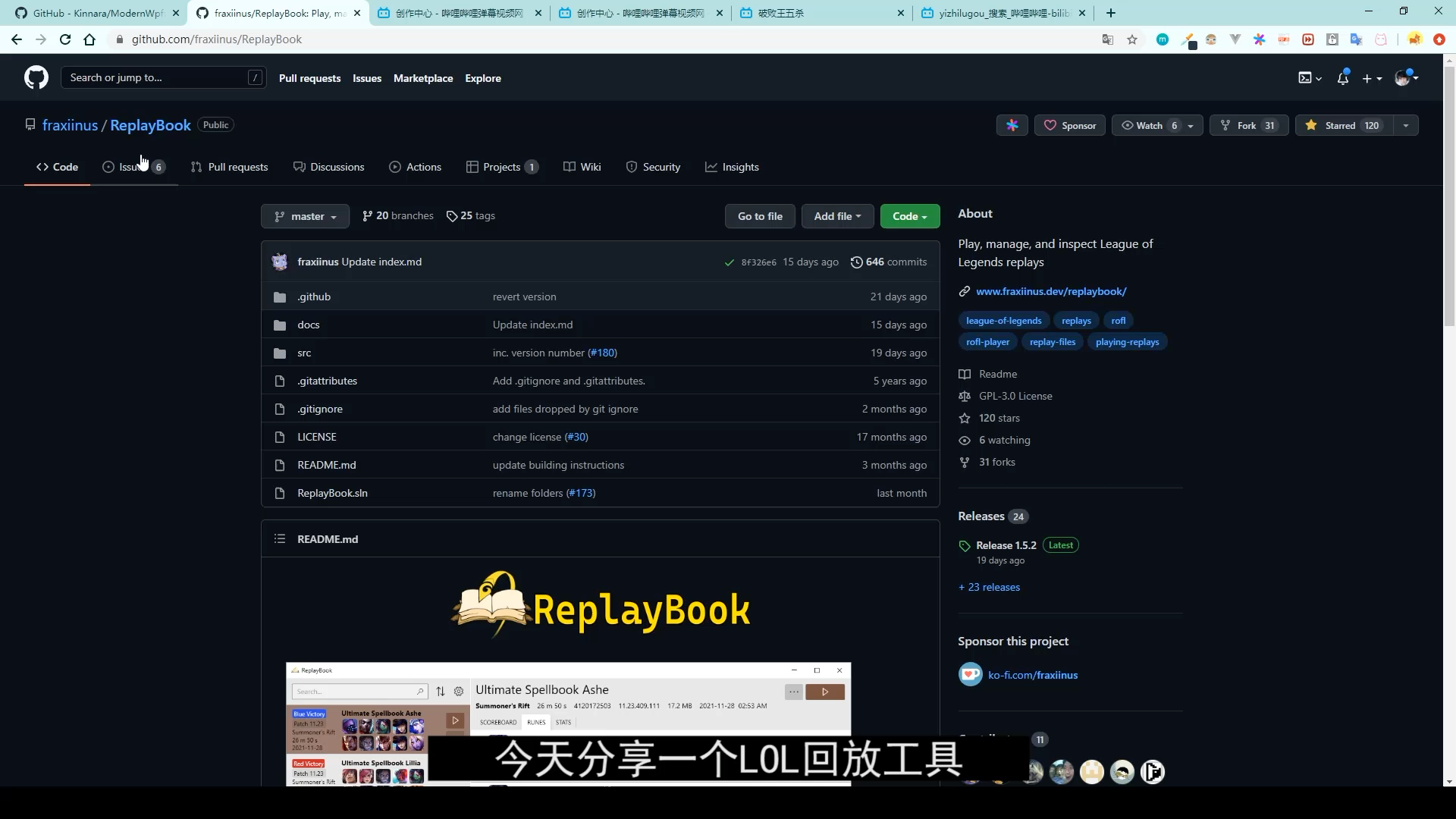This screenshot has height=819, width=1456.
Task: Click the page vertical scrollbar
Action: pyautogui.click(x=1449, y=196)
